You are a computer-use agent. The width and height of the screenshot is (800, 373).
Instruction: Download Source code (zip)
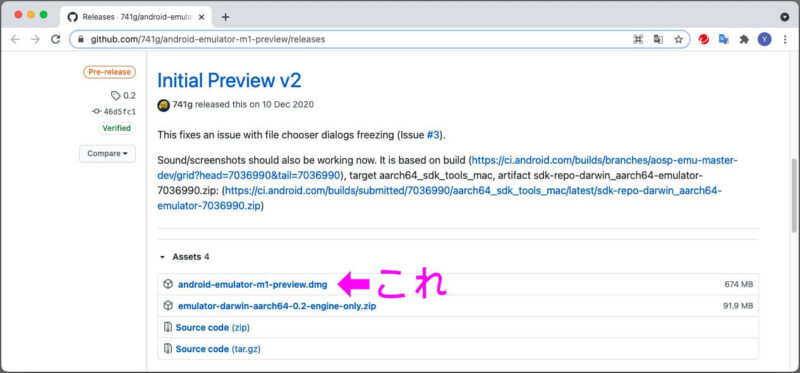pyautogui.click(x=213, y=328)
